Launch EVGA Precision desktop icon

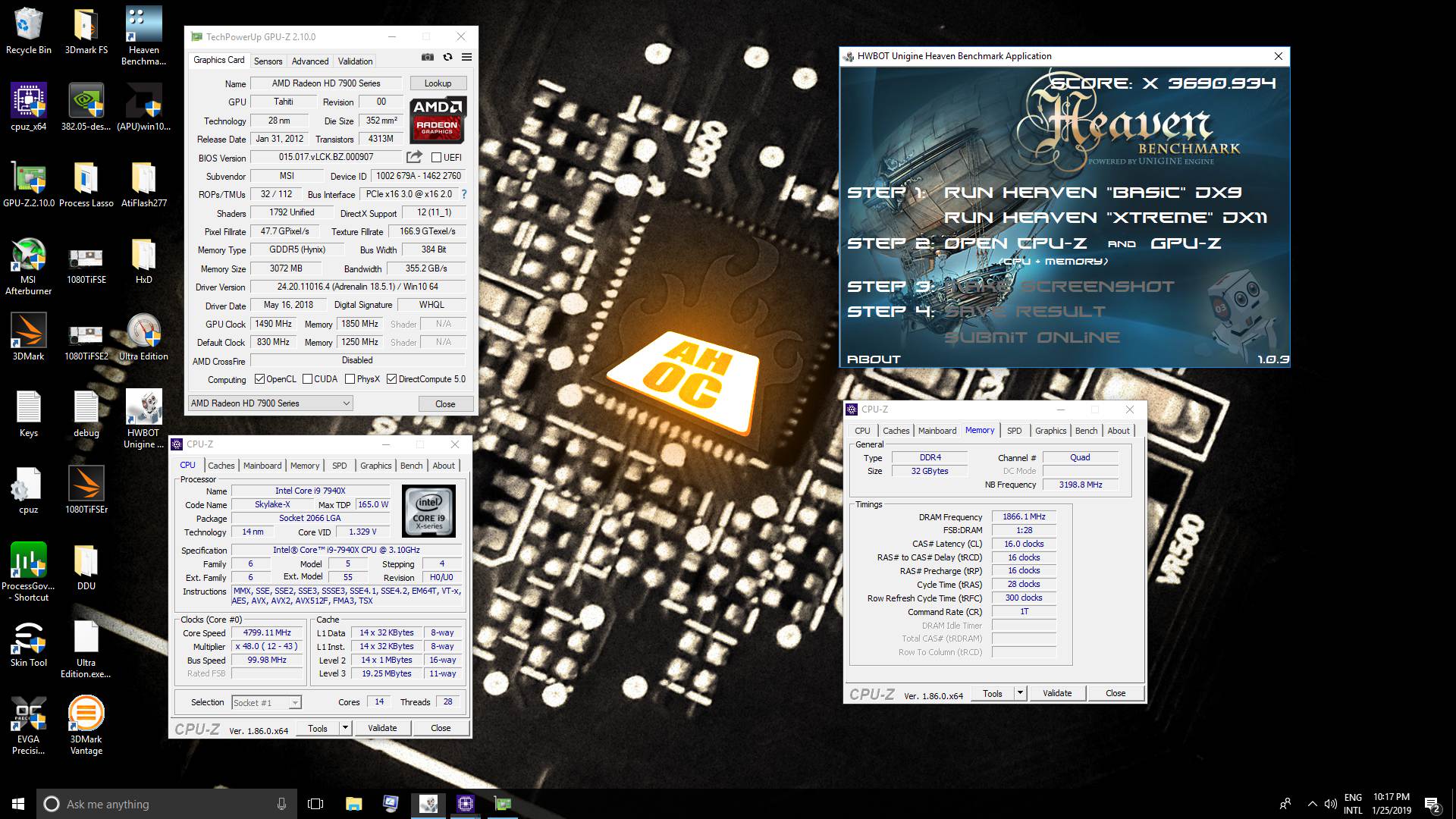tap(29, 726)
